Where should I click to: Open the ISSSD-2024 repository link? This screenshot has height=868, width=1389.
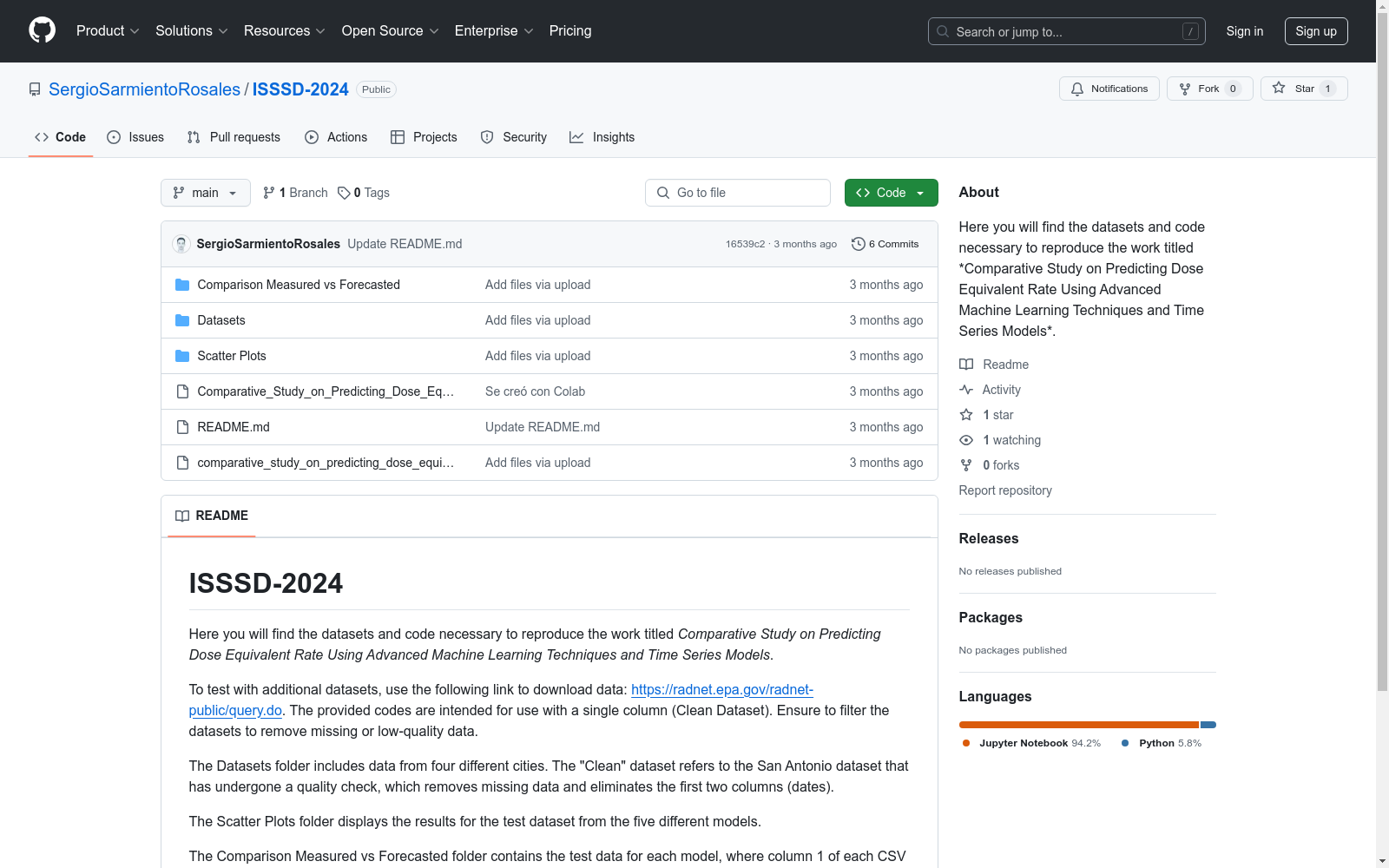click(x=300, y=89)
